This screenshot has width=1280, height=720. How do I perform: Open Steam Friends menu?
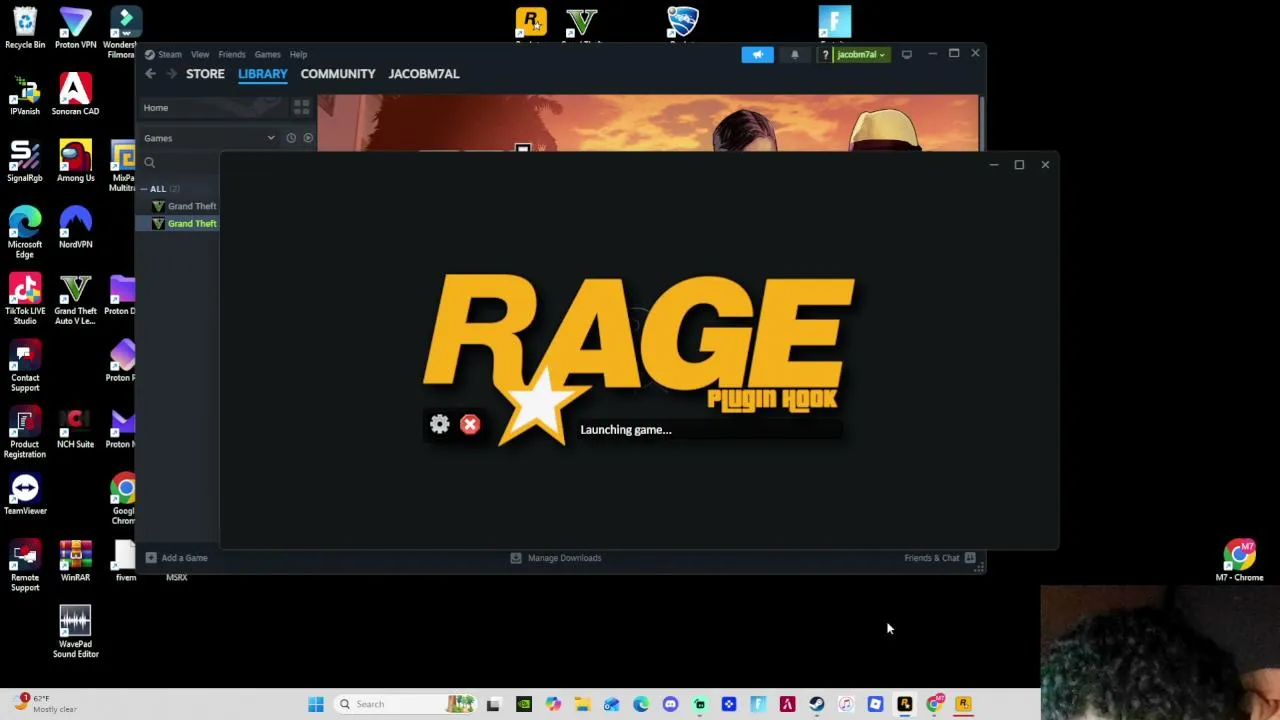tap(231, 54)
